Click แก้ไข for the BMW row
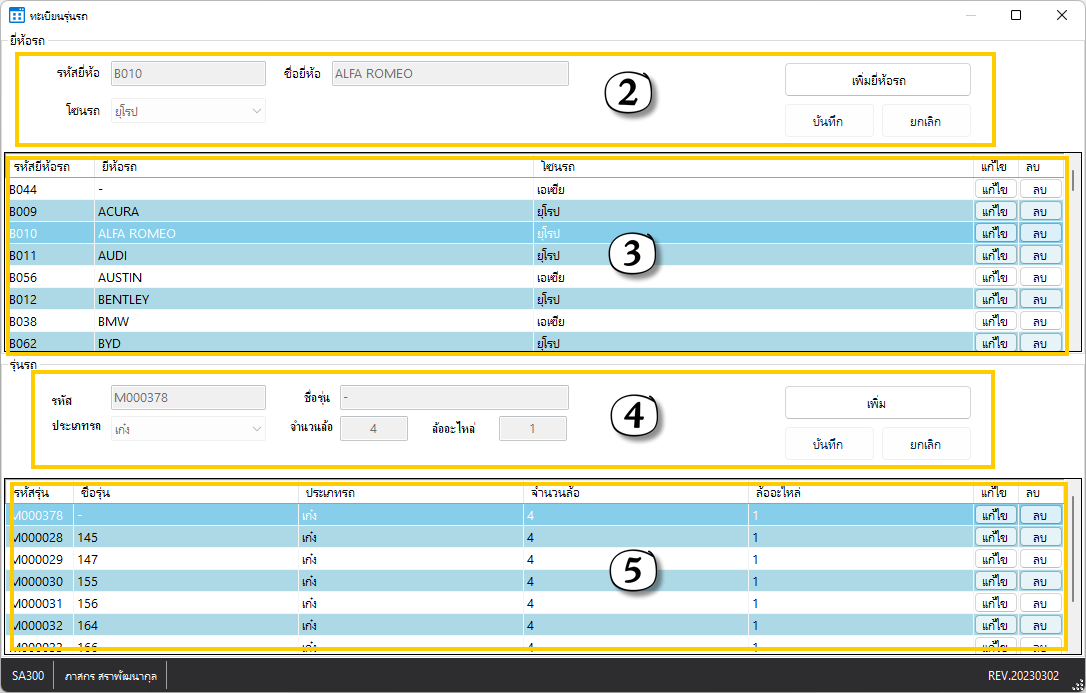The width and height of the screenshot is (1086, 693). 994,321
